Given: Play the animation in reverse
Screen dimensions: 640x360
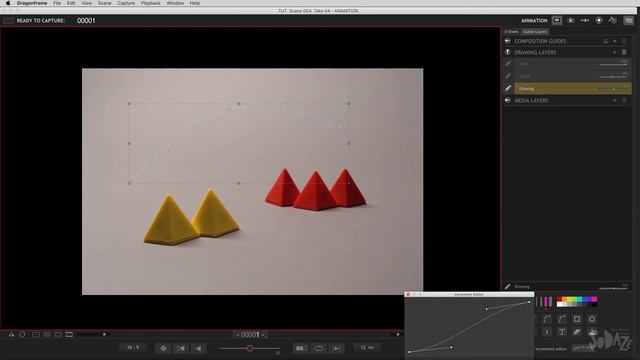Looking at the screenshot, I should tap(198, 348).
